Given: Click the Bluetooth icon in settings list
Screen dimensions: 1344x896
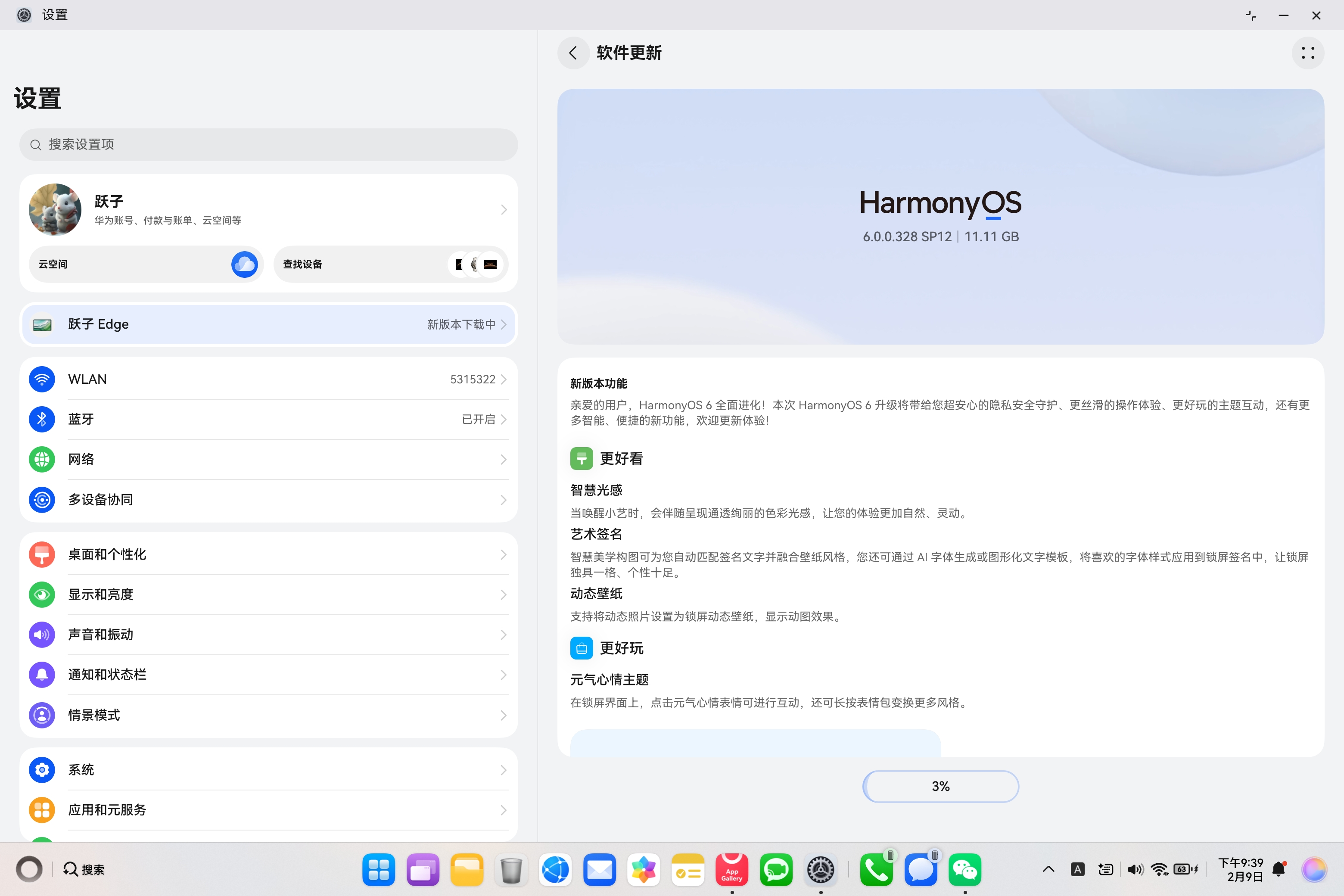Looking at the screenshot, I should [42, 420].
